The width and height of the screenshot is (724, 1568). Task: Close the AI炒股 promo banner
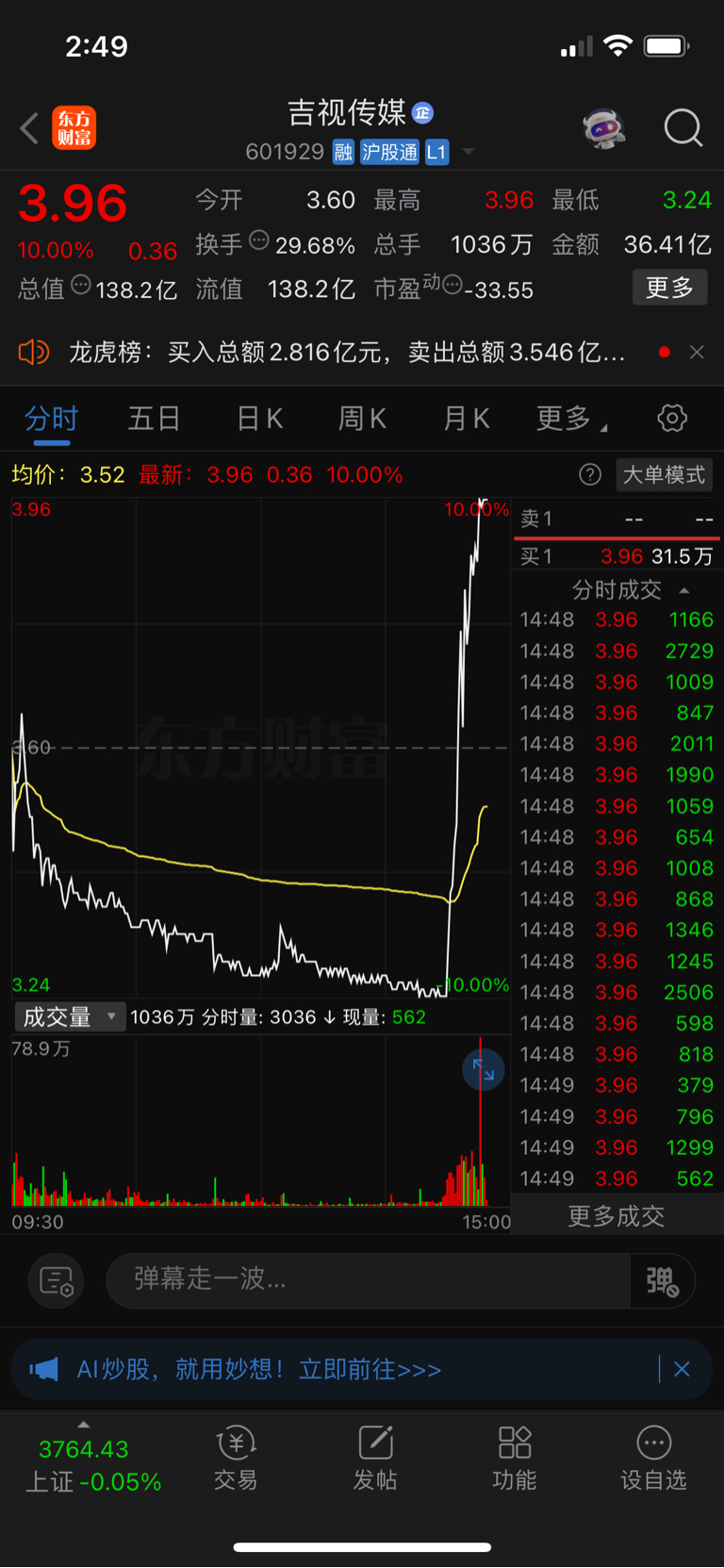click(682, 1369)
